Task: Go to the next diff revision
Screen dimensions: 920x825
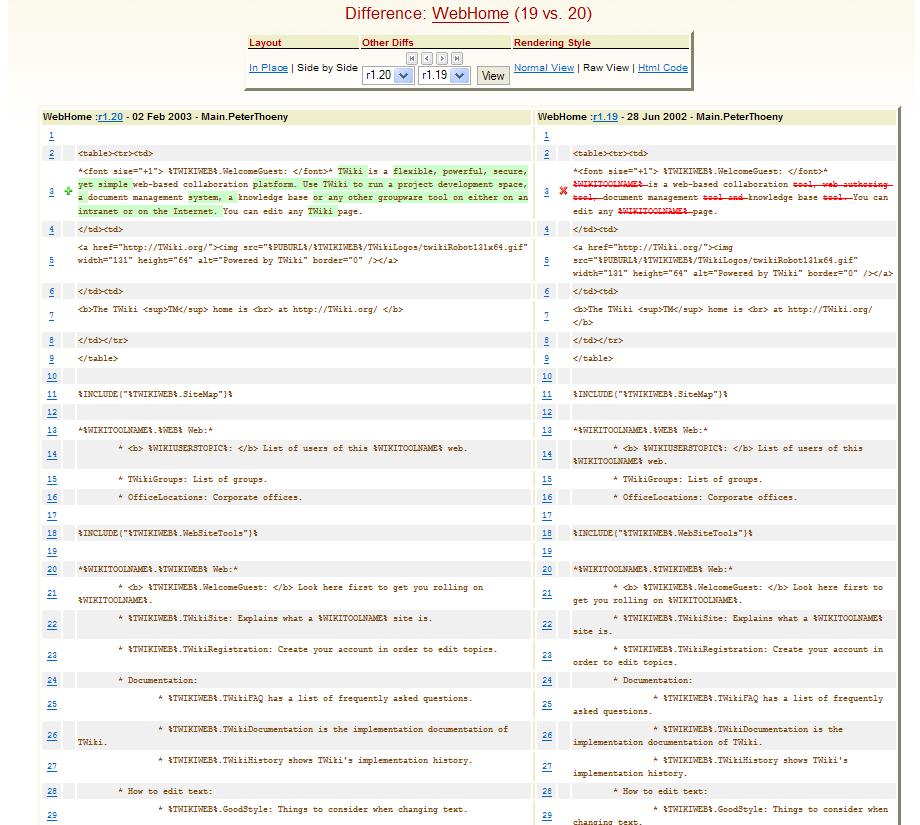Action: [x=442, y=59]
